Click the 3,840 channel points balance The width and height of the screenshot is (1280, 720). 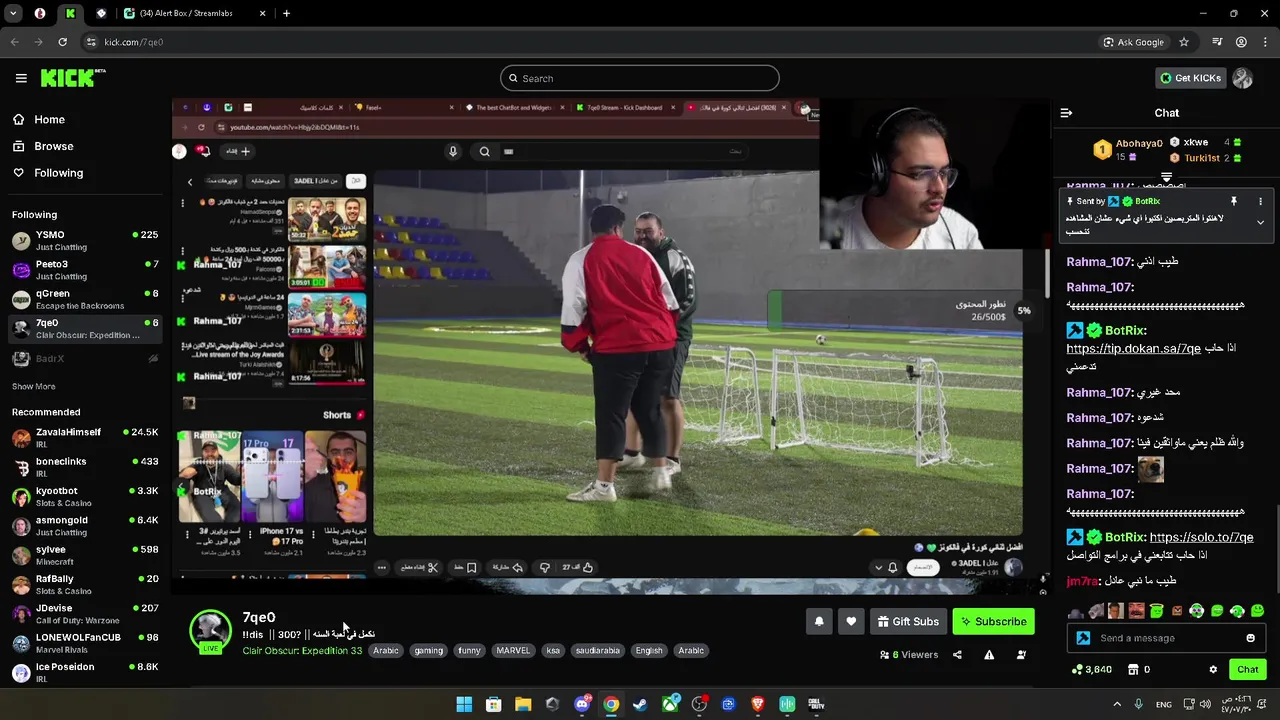1091,670
